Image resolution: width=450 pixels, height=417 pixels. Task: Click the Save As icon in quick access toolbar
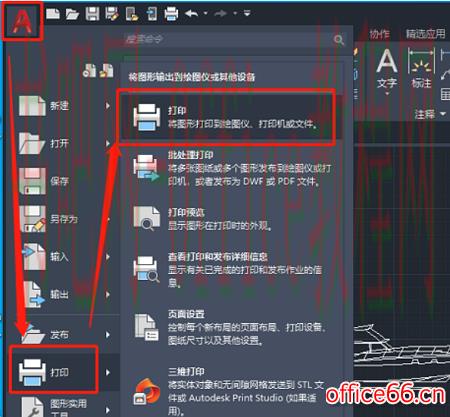click(112, 14)
